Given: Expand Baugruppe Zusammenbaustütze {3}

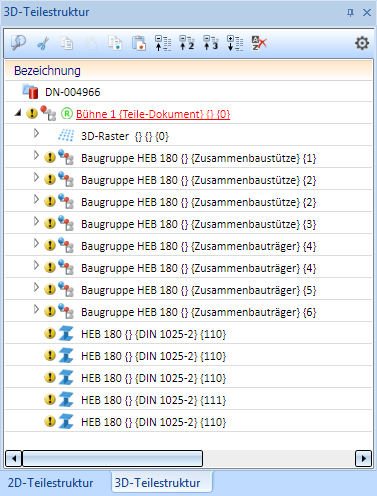Looking at the screenshot, I should [x=36, y=221].
